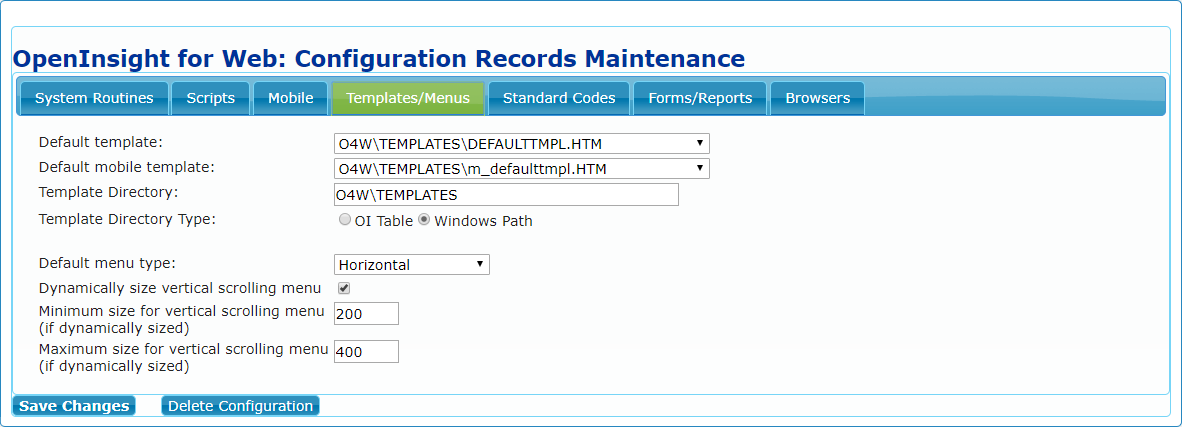Switch to the Browsers tab
1182x427 pixels.
click(x=817, y=98)
